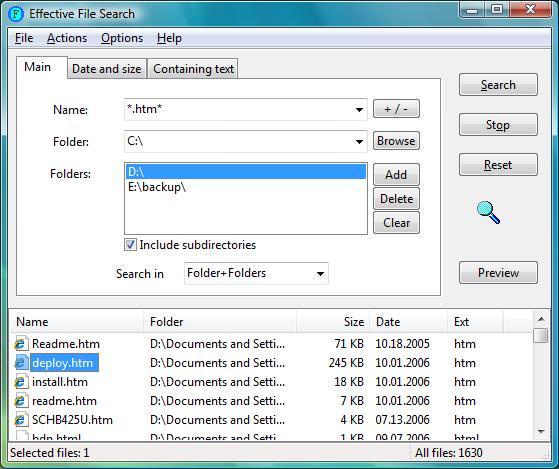Click the Browse button
The height and width of the screenshot is (469, 559).
pyautogui.click(x=396, y=141)
